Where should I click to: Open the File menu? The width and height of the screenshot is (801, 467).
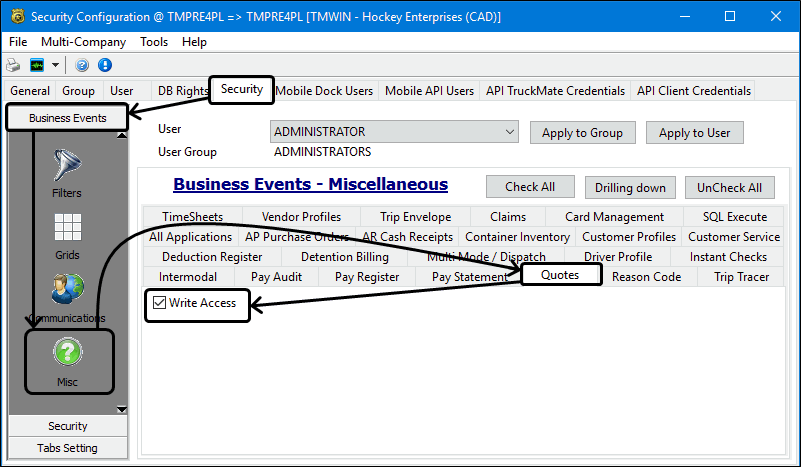[18, 42]
